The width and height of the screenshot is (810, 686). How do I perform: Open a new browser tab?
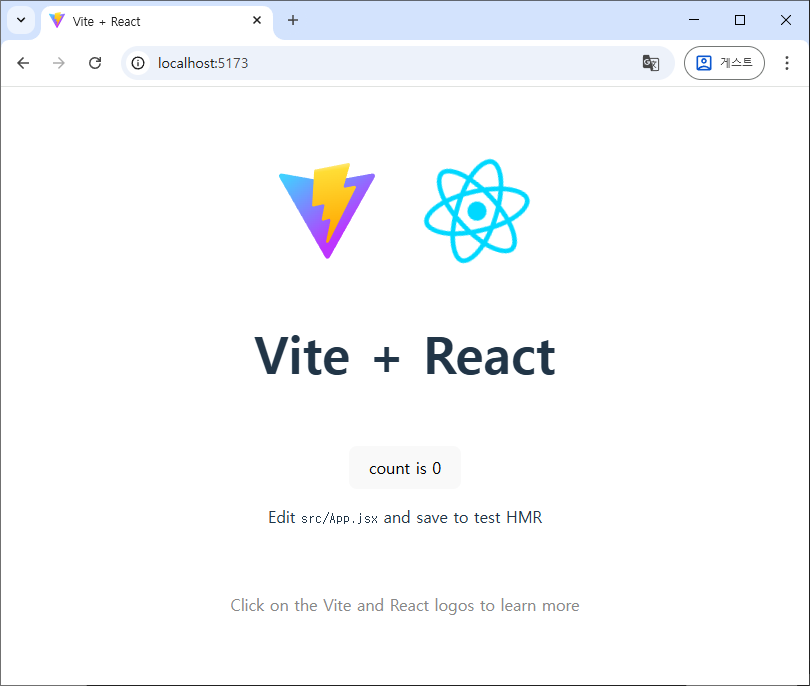293,20
